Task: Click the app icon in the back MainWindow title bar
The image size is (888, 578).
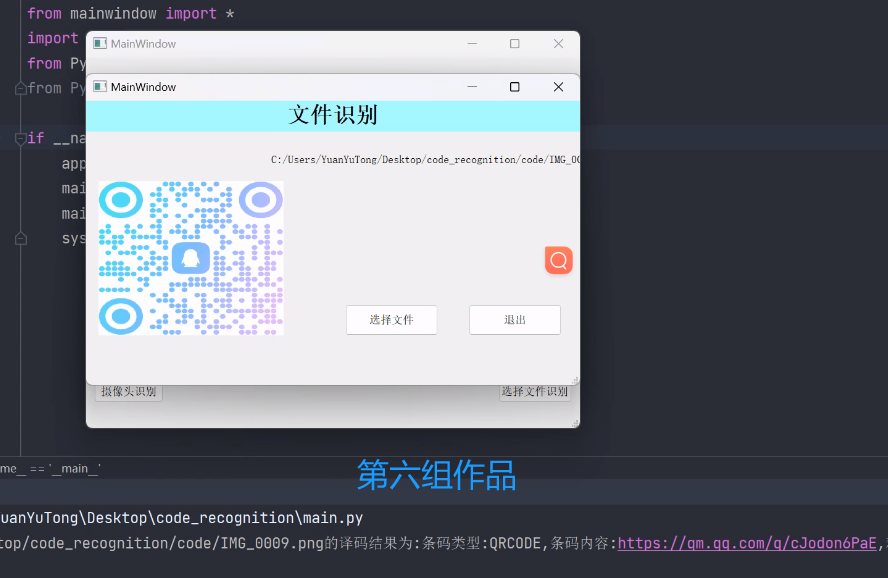Action: tap(99, 43)
